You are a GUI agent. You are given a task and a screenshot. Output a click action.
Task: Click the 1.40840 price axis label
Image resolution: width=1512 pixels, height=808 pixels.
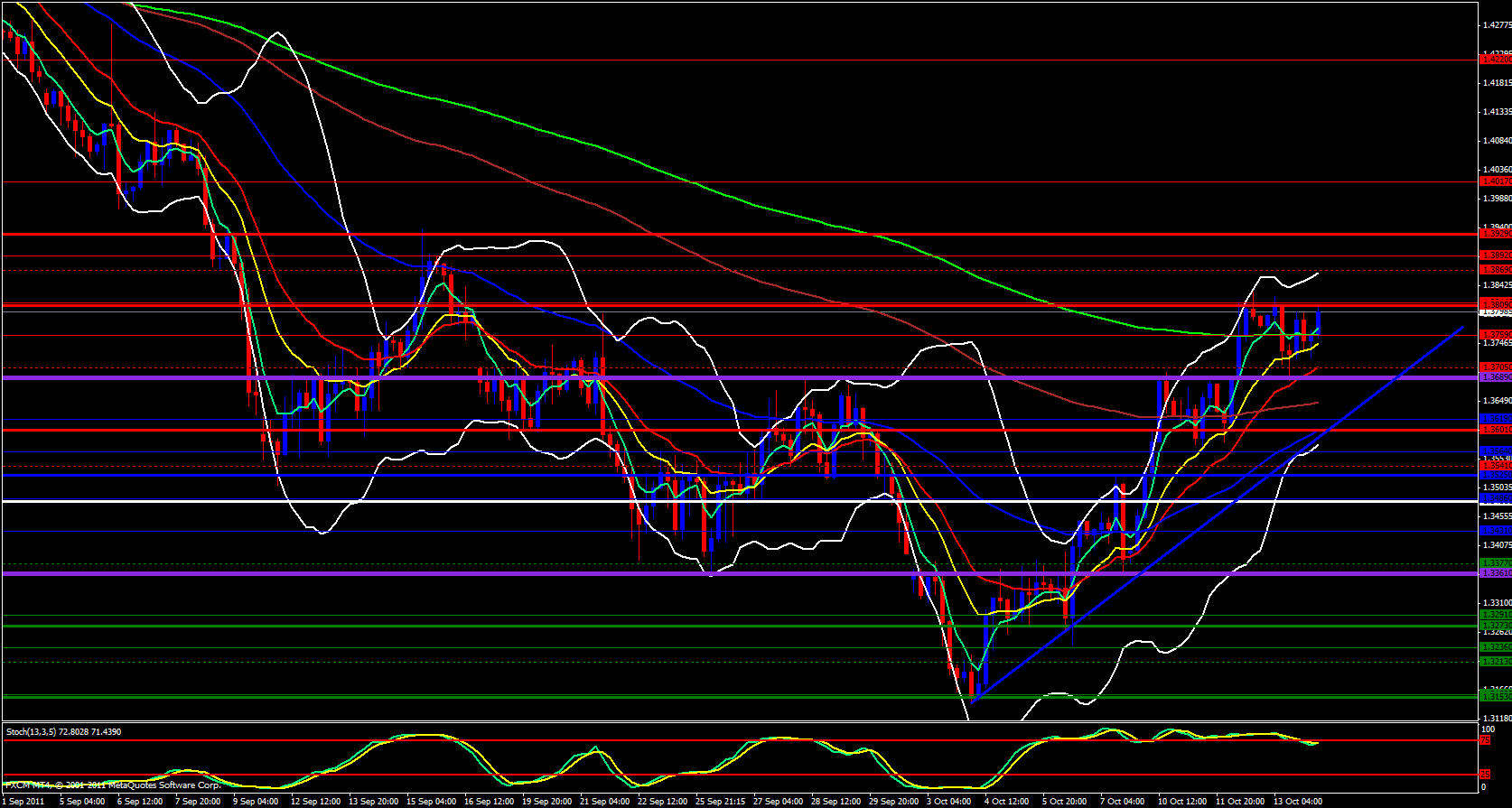pyautogui.click(x=1497, y=141)
